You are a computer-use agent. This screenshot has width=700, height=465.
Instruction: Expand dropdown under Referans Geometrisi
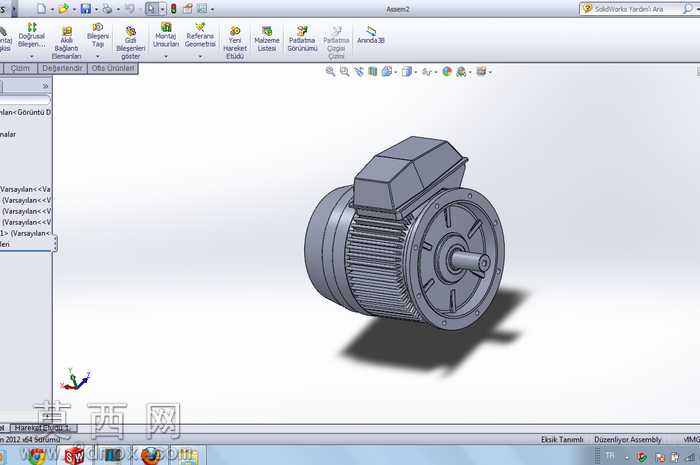[200, 57]
